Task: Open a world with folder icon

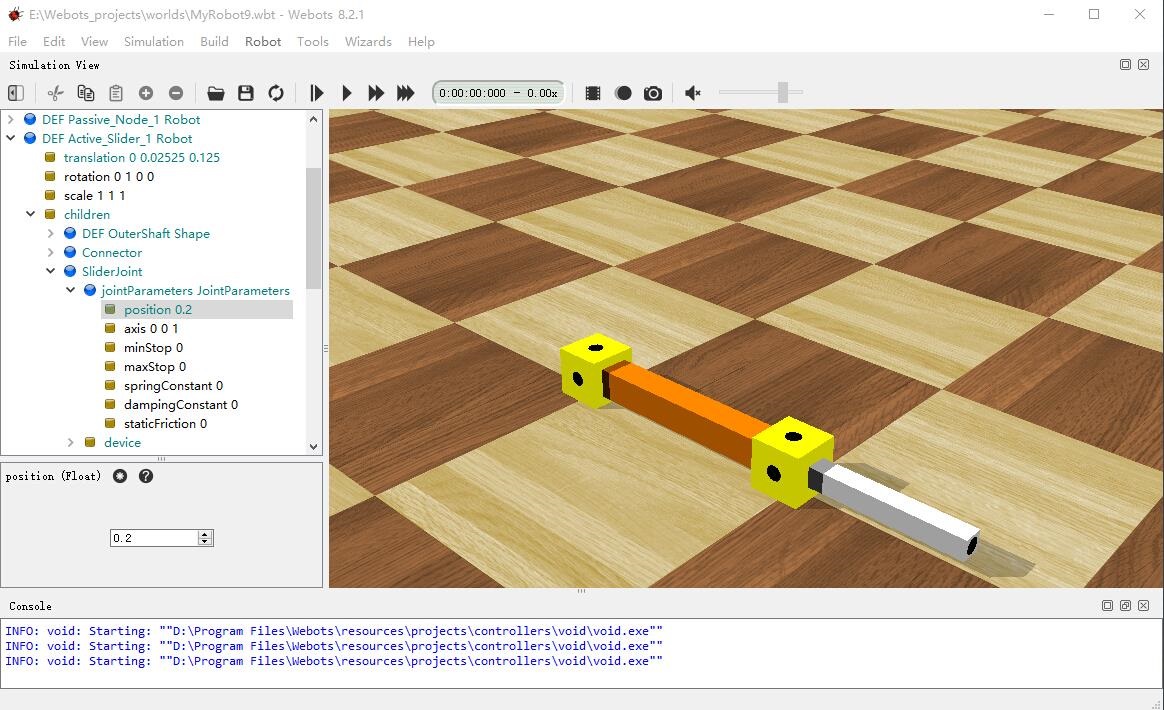Action: 215,93
